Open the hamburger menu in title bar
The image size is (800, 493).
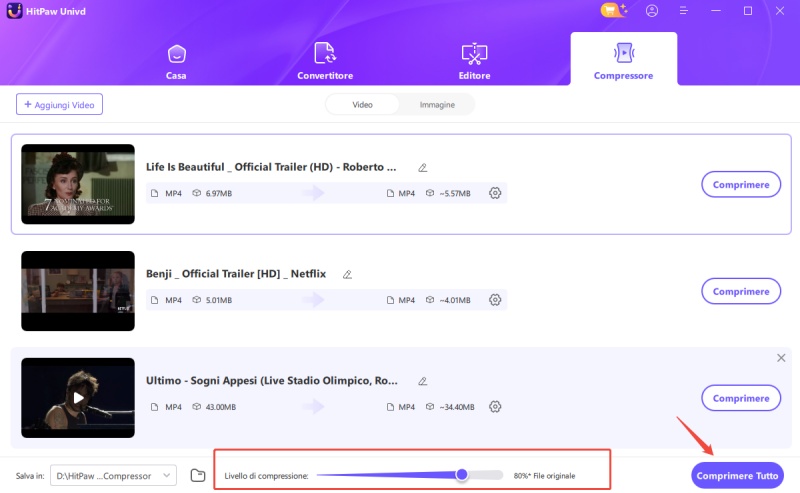pyautogui.click(x=684, y=11)
